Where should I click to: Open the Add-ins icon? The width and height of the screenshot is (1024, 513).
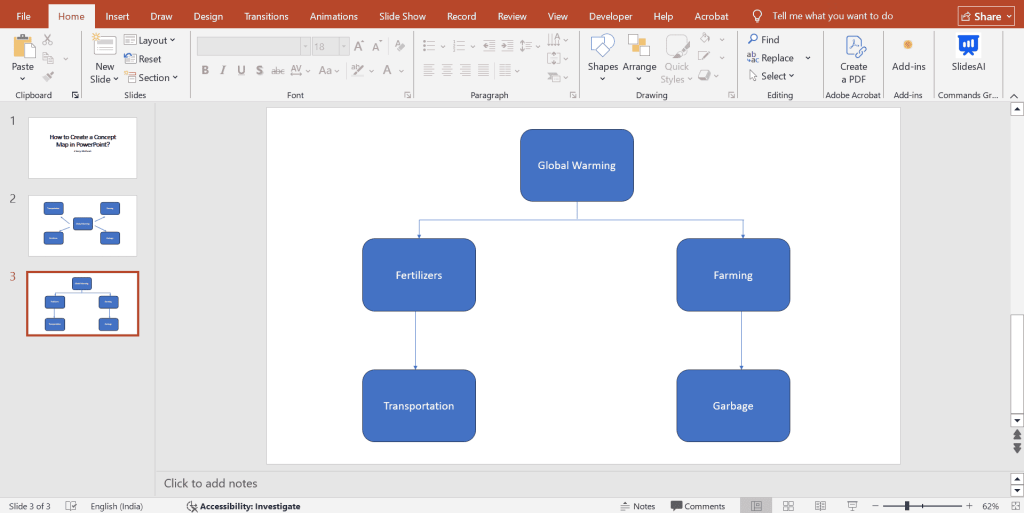(908, 46)
